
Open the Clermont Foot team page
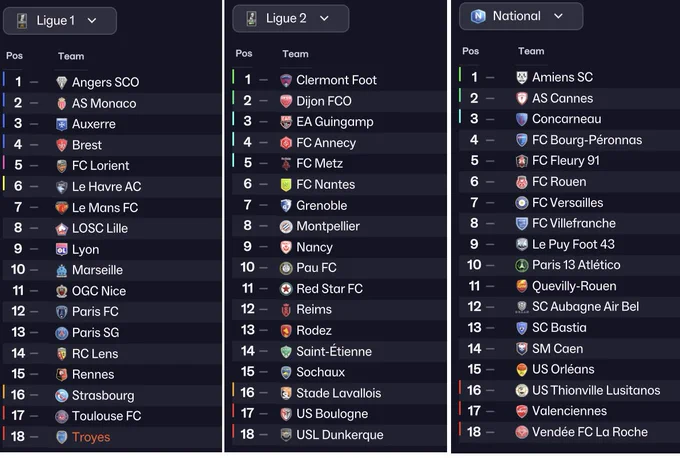337,80
